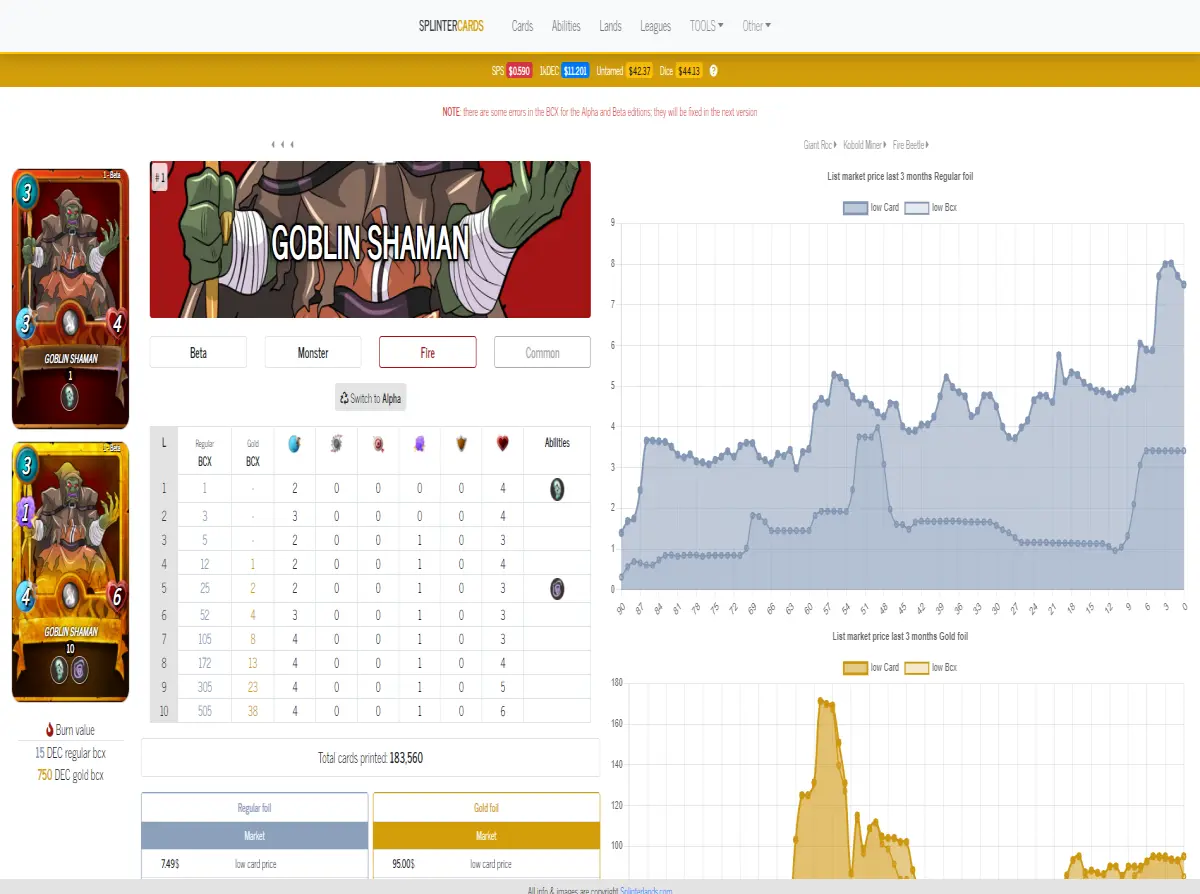The height and width of the screenshot is (894, 1200).
Task: Navigate to Lands section
Action: pyautogui.click(x=610, y=26)
